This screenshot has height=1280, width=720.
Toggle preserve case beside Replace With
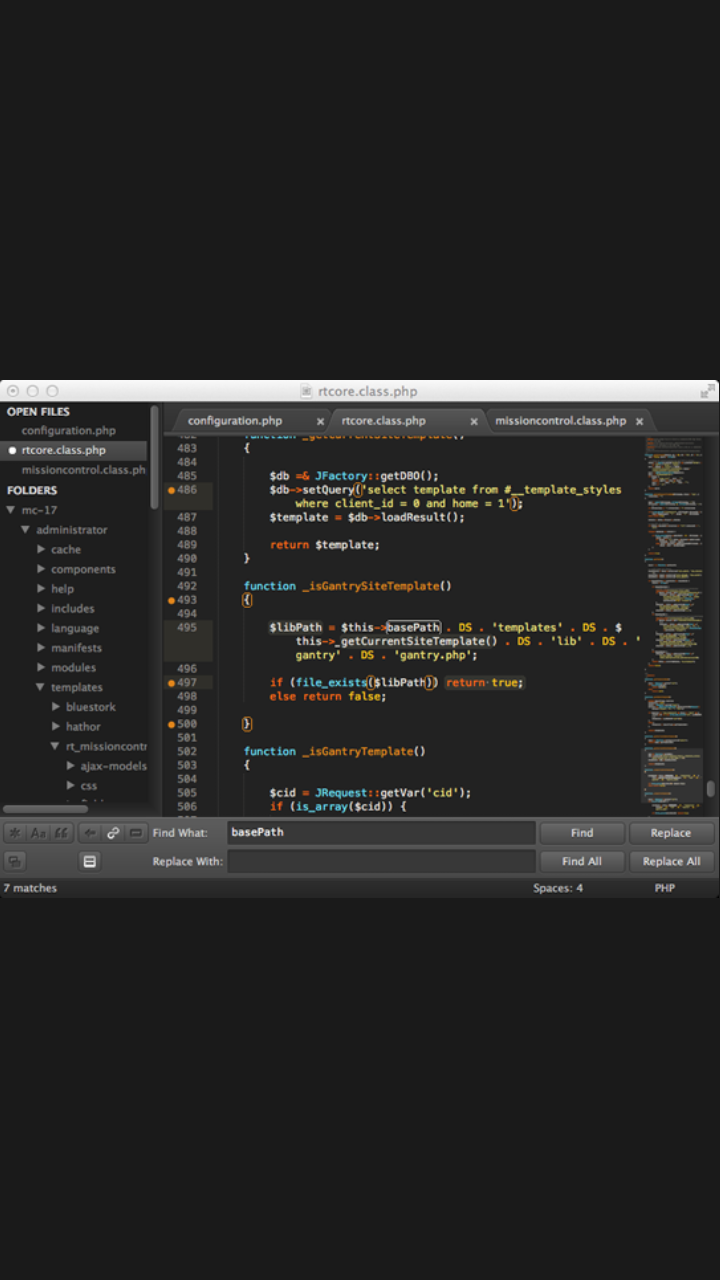click(x=15, y=861)
